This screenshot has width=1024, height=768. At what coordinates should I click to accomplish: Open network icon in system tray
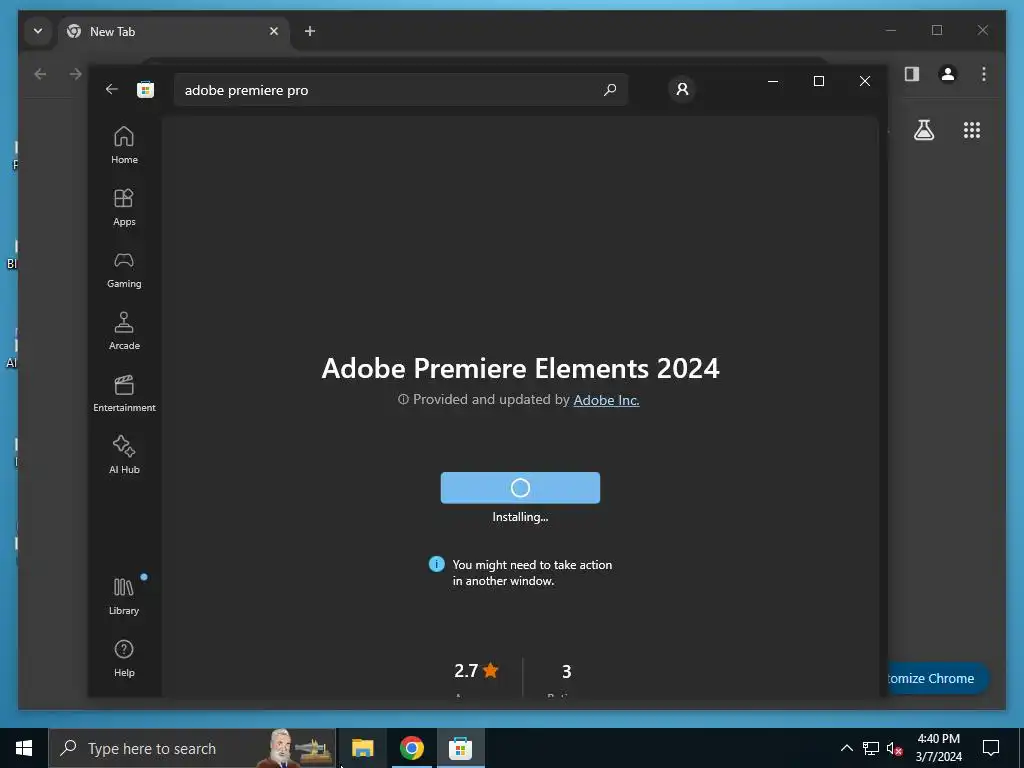coord(871,748)
